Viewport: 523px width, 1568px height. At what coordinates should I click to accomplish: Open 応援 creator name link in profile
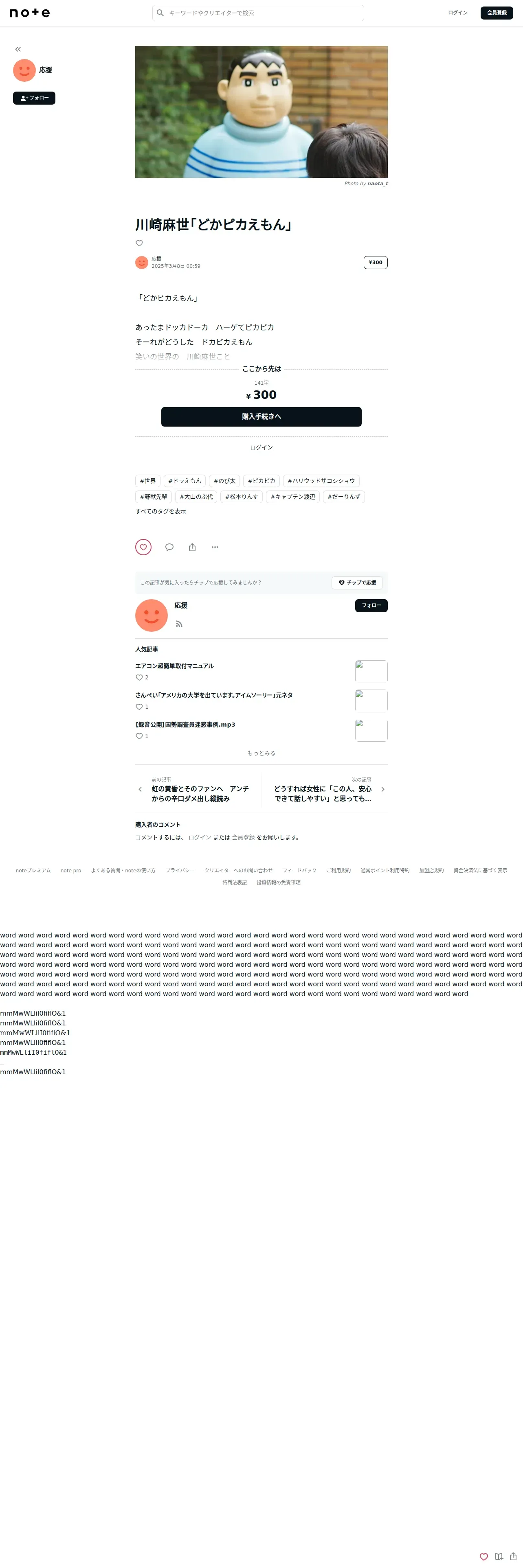coord(181,606)
